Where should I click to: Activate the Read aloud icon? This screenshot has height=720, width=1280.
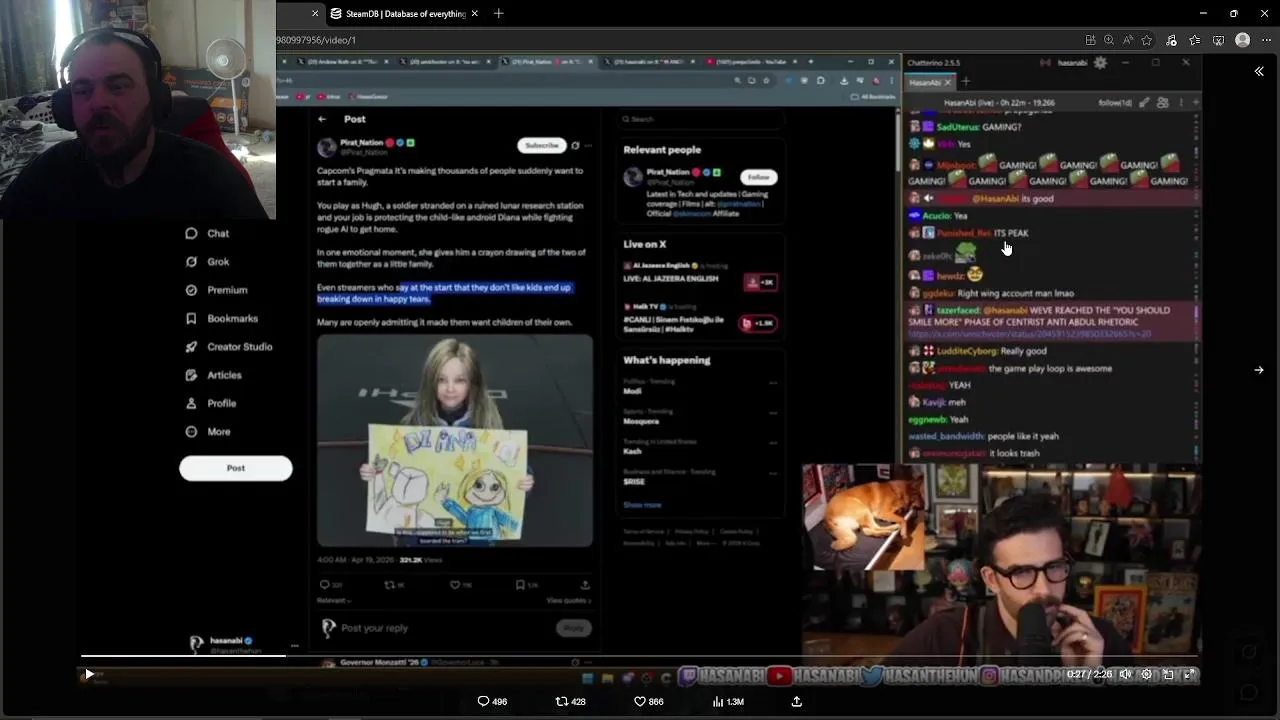1128,40
